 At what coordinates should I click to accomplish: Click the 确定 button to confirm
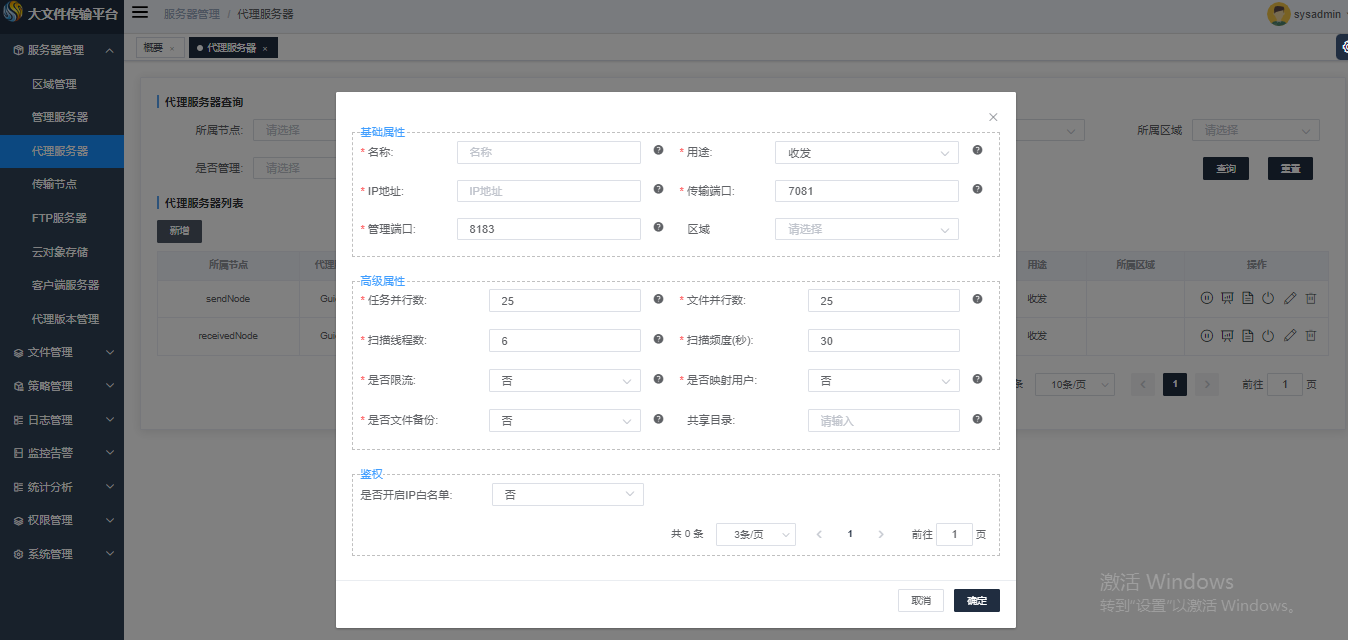point(976,600)
